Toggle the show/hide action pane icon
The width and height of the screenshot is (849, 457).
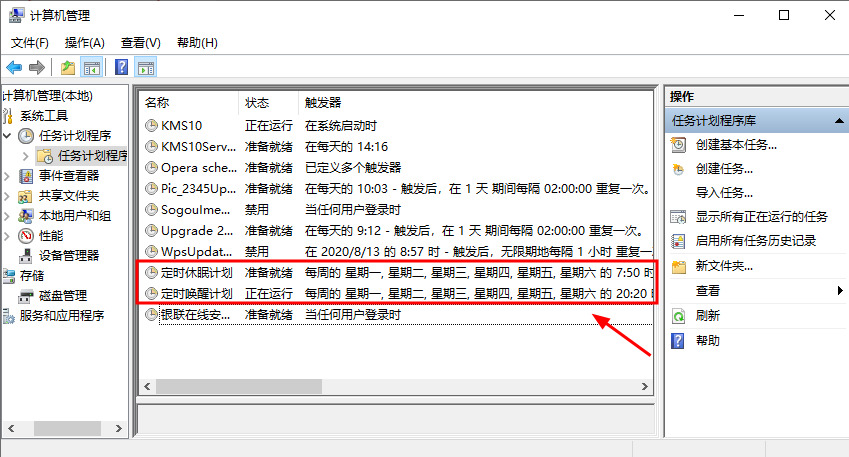[x=146, y=68]
